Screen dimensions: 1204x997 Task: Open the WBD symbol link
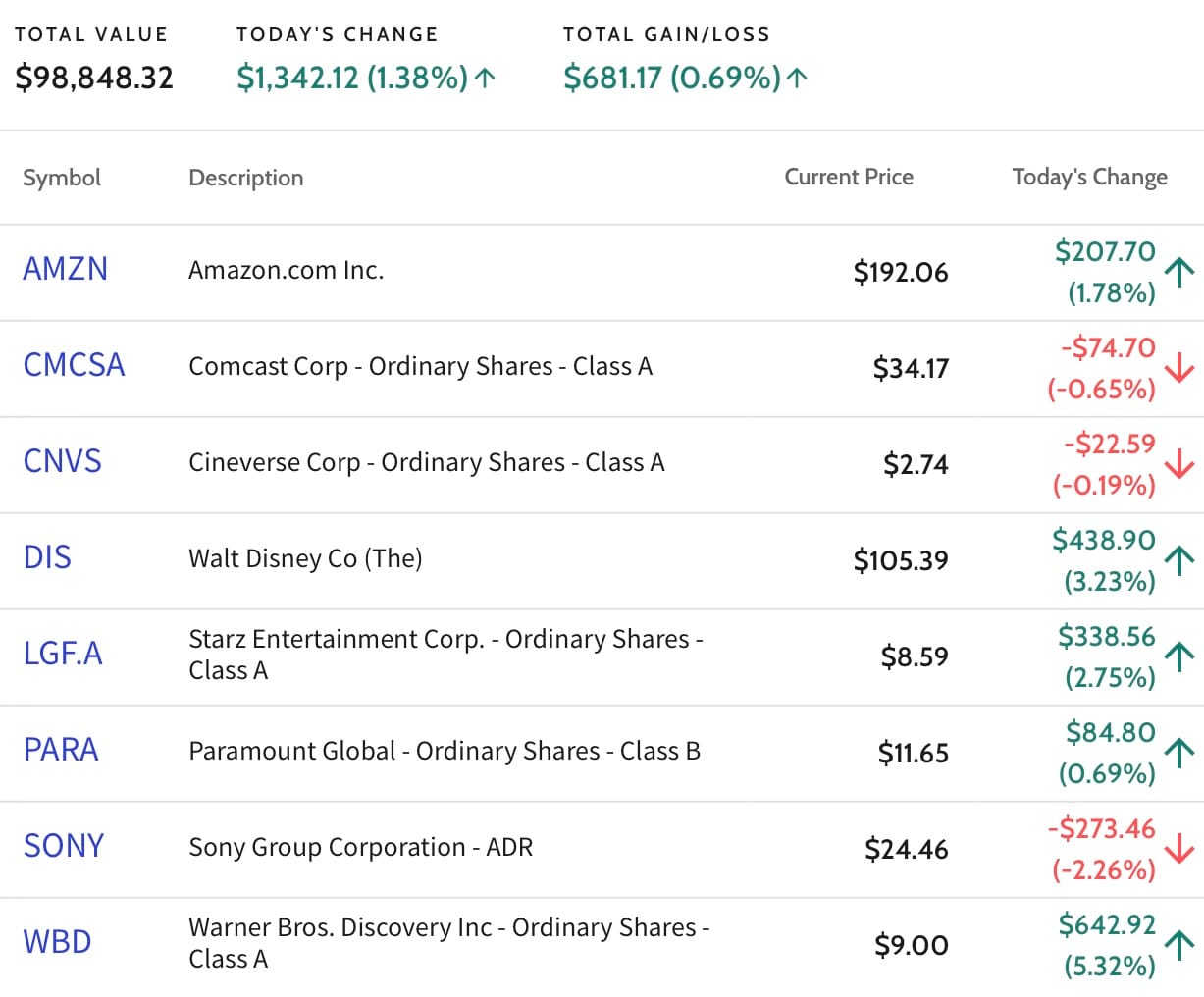57,942
